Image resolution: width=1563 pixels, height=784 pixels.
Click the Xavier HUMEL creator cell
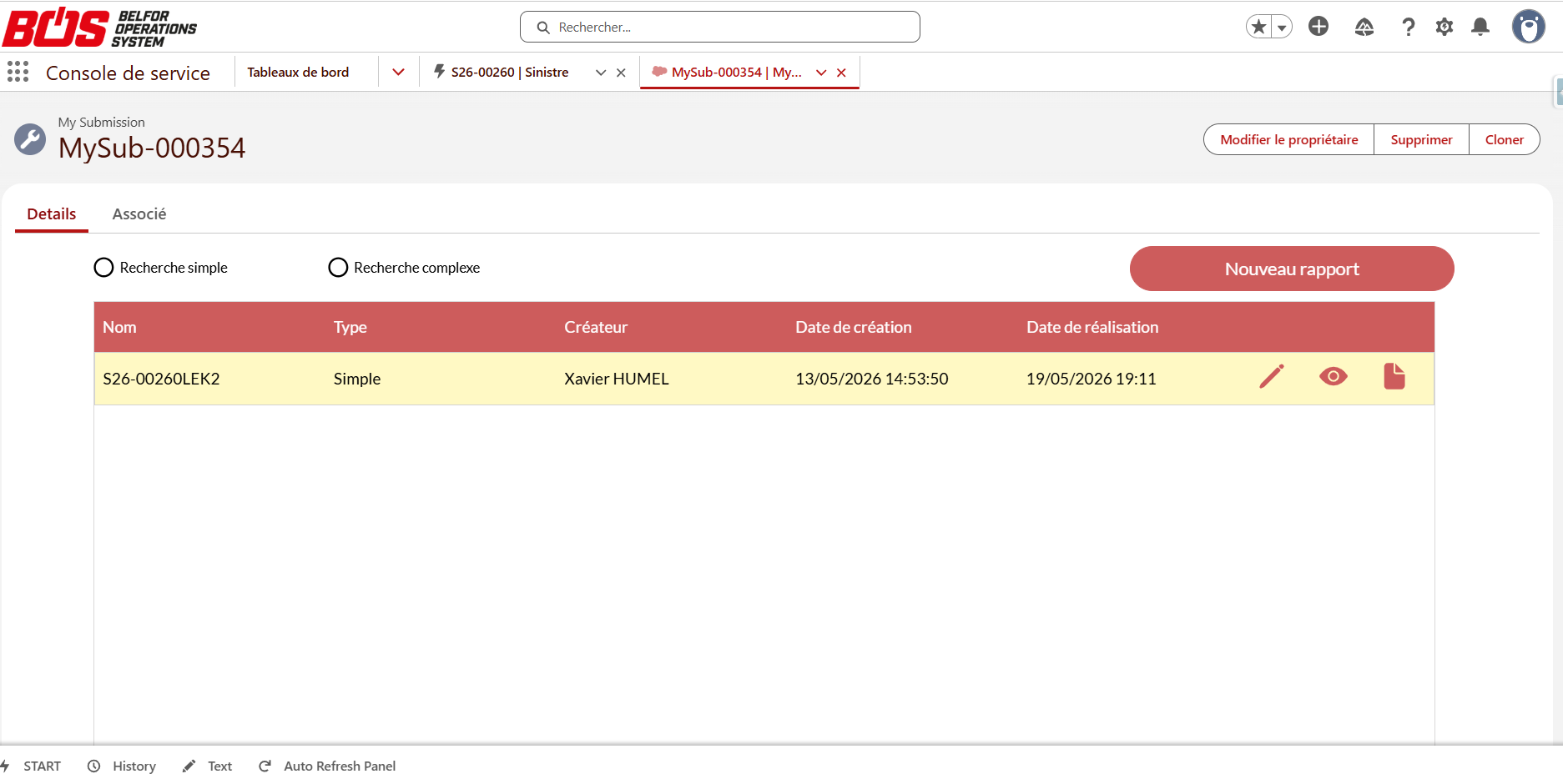pos(617,379)
